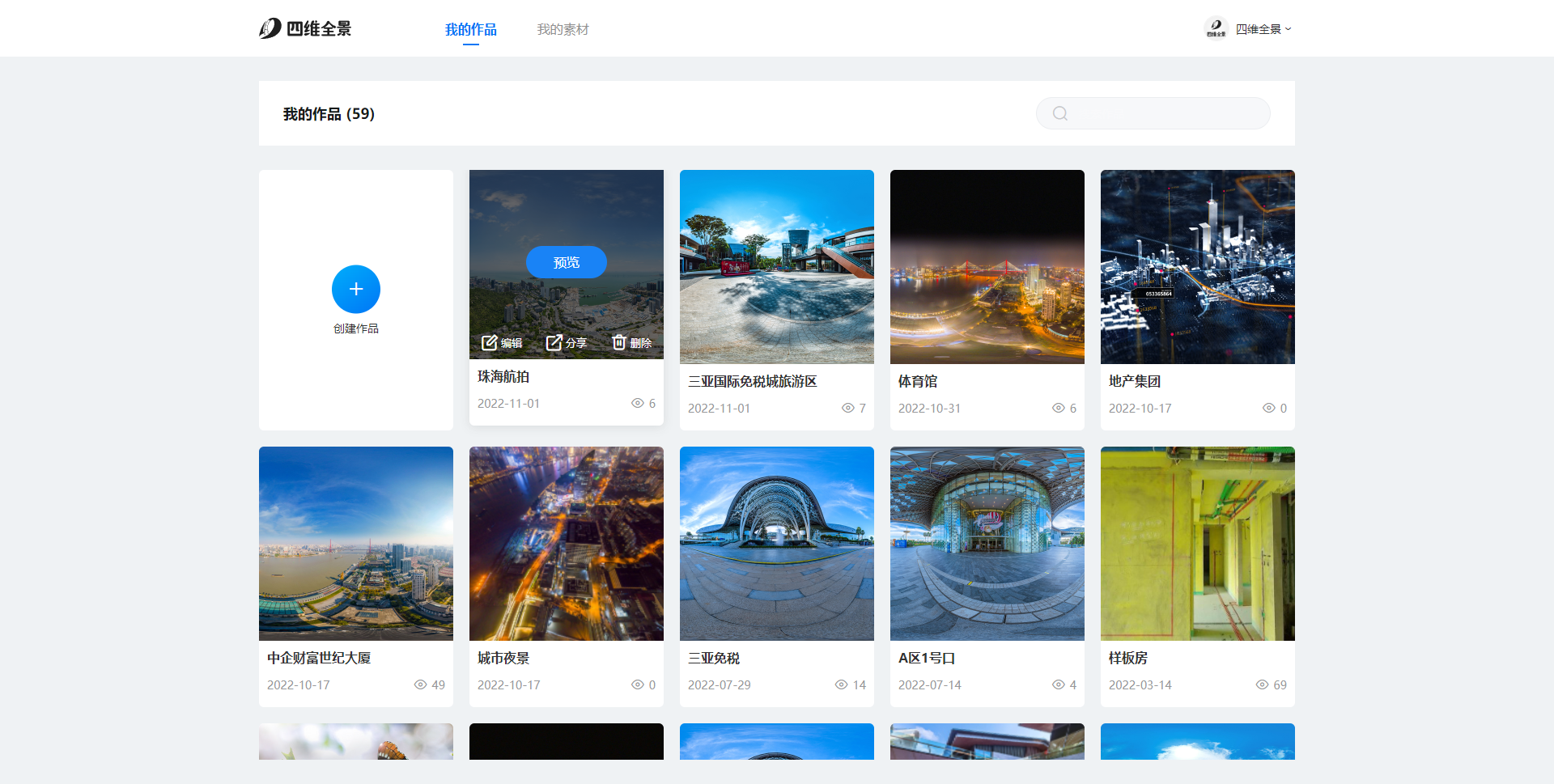Click the view count eye icon on 样板房
This screenshot has height=784, width=1554.
1262,685
